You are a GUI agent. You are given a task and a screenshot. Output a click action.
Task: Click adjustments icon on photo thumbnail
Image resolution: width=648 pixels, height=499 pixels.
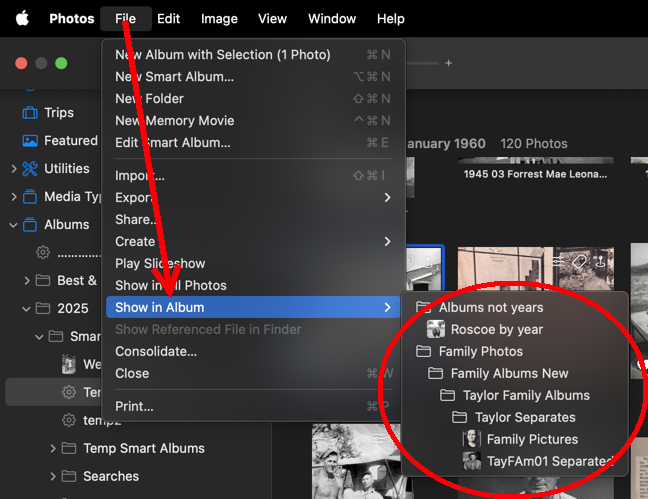click(558, 261)
